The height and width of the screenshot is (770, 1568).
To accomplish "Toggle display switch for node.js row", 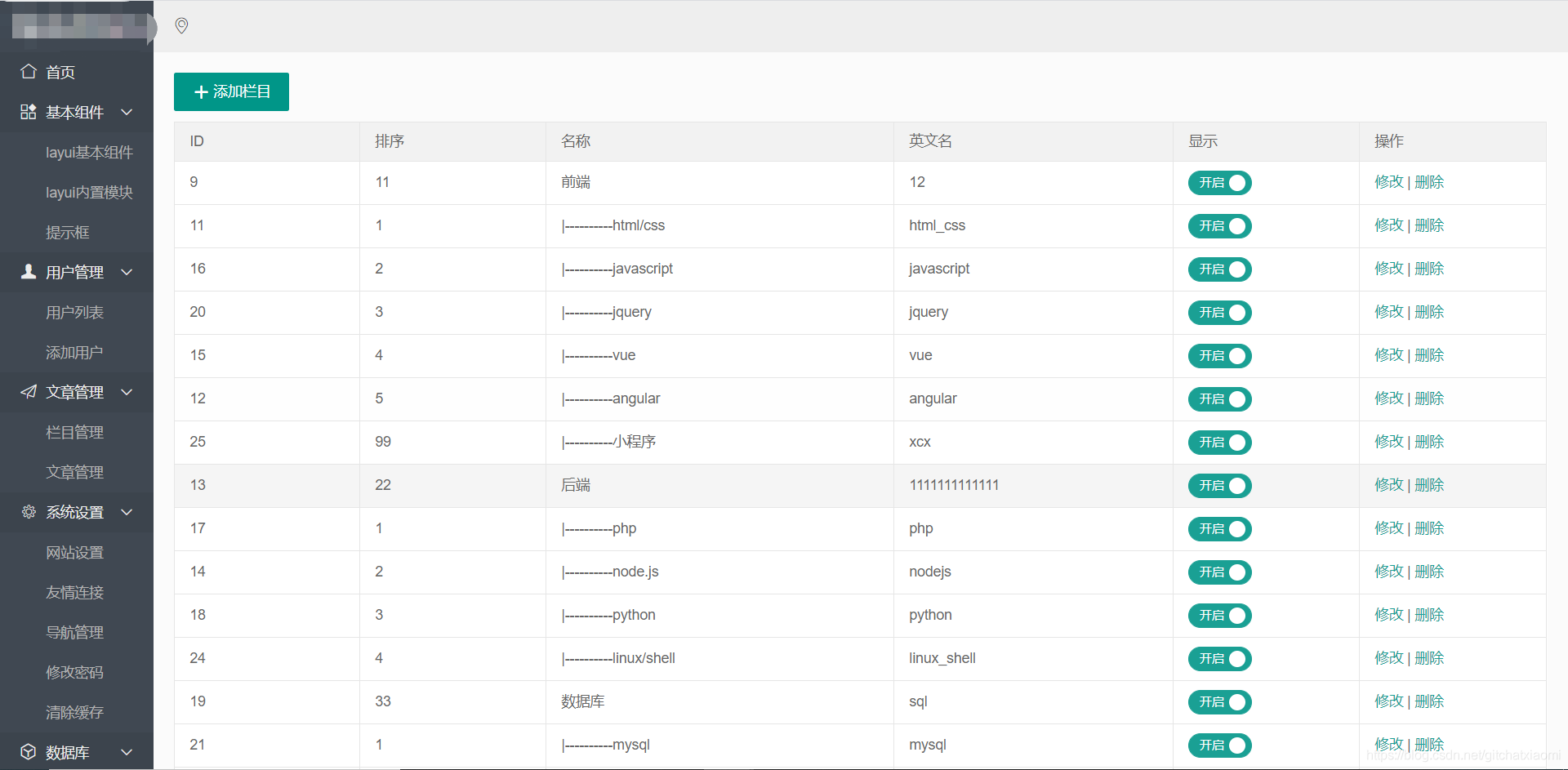I will coord(1219,572).
